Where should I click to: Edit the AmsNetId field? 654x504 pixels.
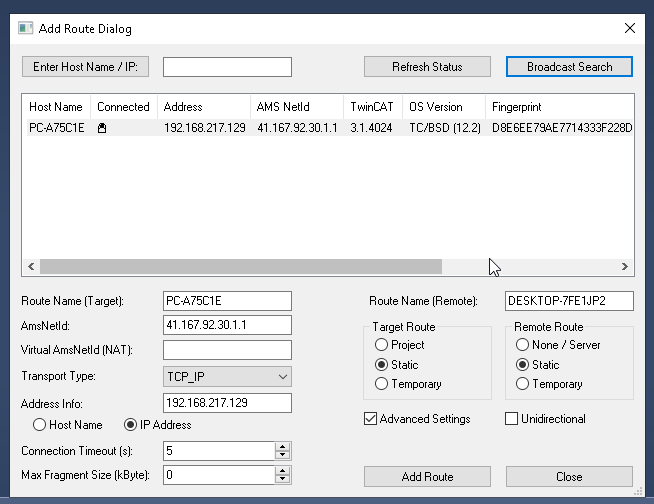coord(227,325)
